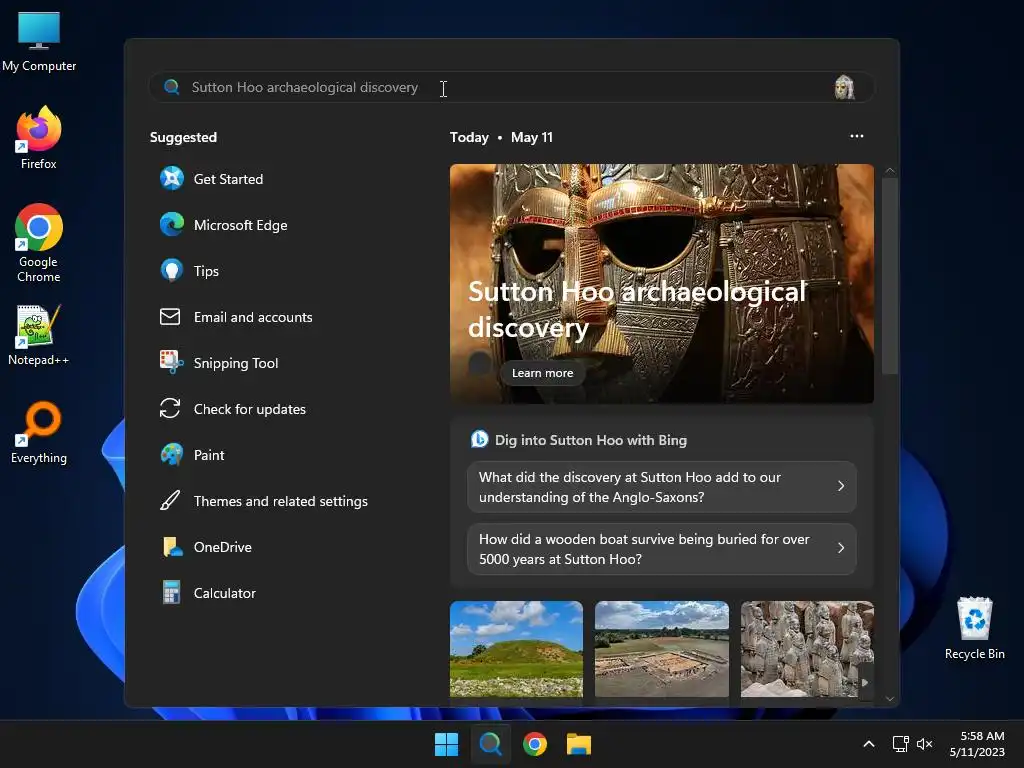This screenshot has width=1024, height=768.
Task: Click the network status tray icon
Action: click(x=901, y=744)
